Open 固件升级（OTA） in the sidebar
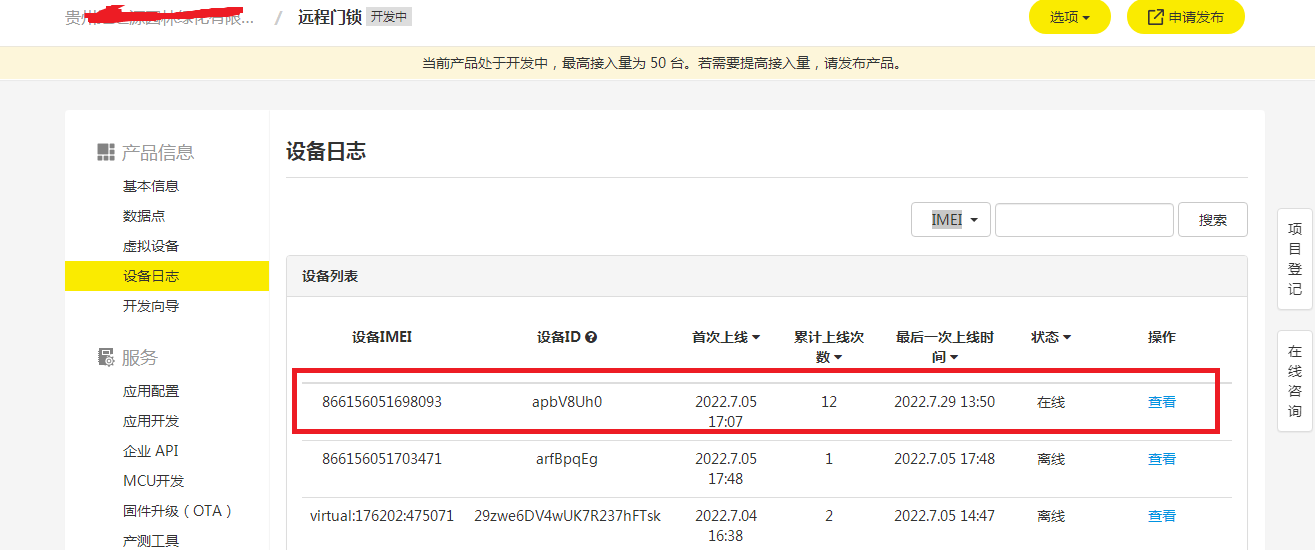Viewport: 1315px width, 550px height. [178, 511]
